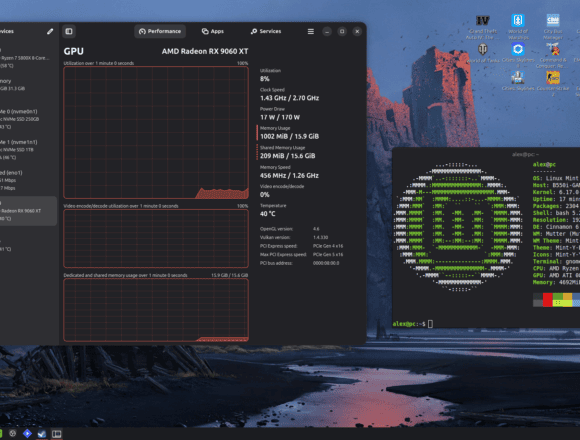
Task: Click the dedicated and shared memory usage graph
Action: (156, 310)
